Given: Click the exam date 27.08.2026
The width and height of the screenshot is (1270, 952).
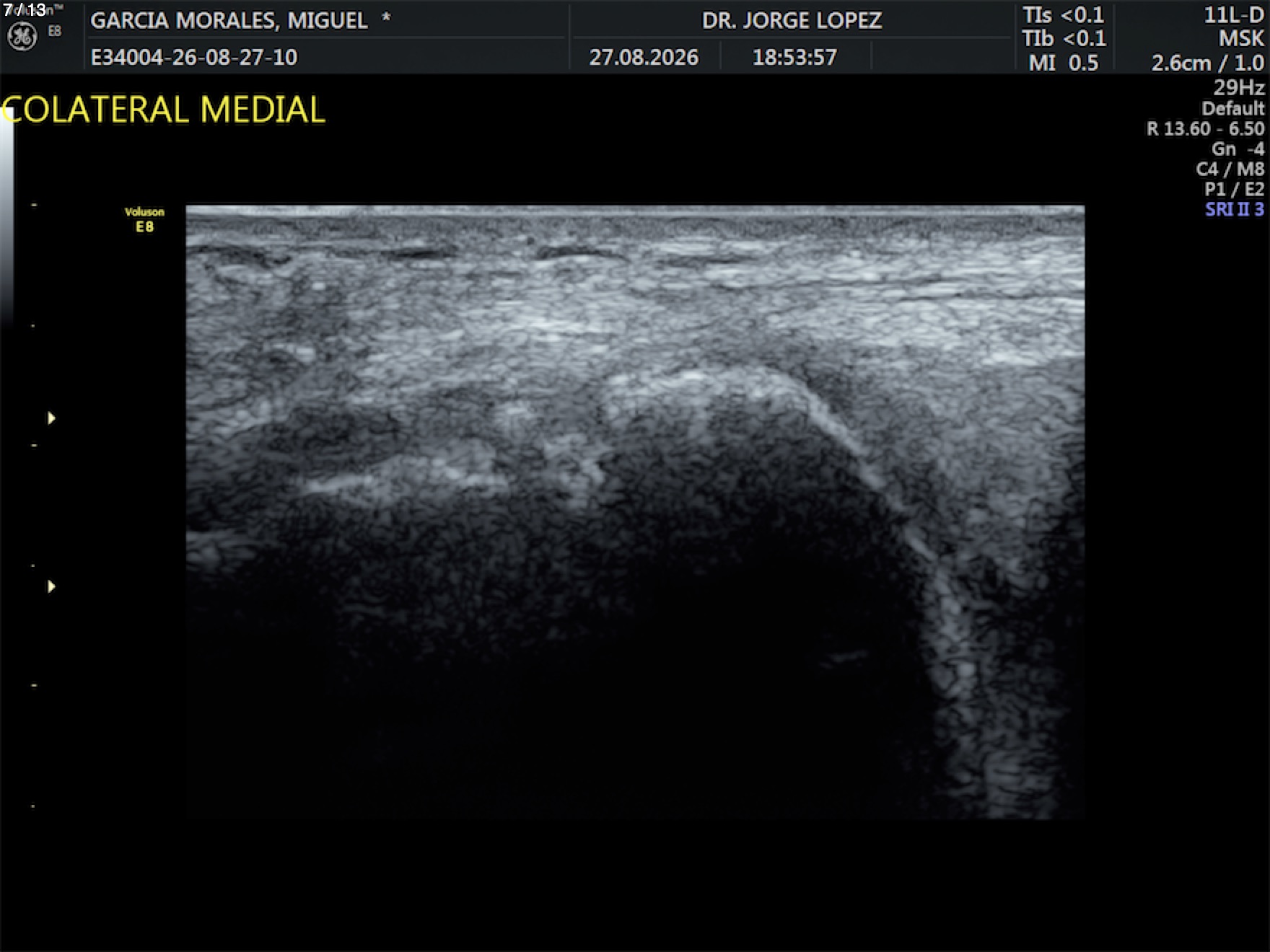Looking at the screenshot, I should point(644,57).
